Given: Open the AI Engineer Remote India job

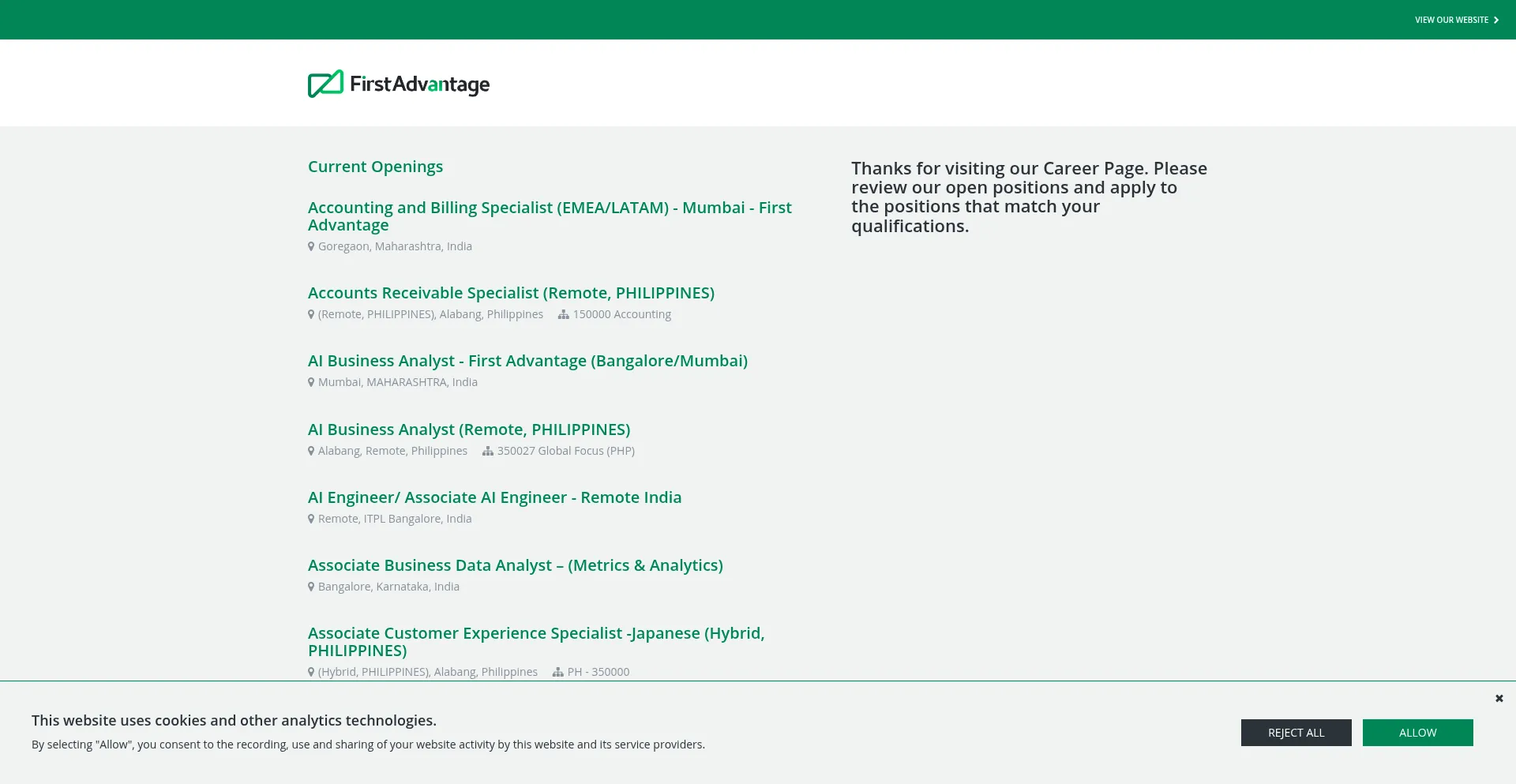Looking at the screenshot, I should (495, 497).
